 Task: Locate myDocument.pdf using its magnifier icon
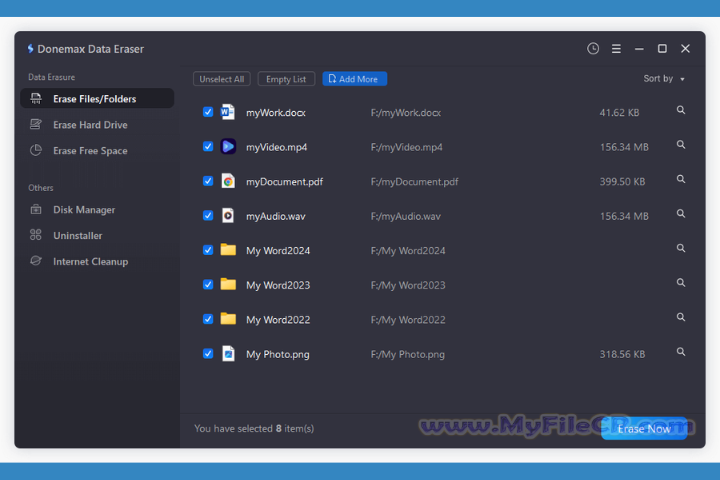681,179
